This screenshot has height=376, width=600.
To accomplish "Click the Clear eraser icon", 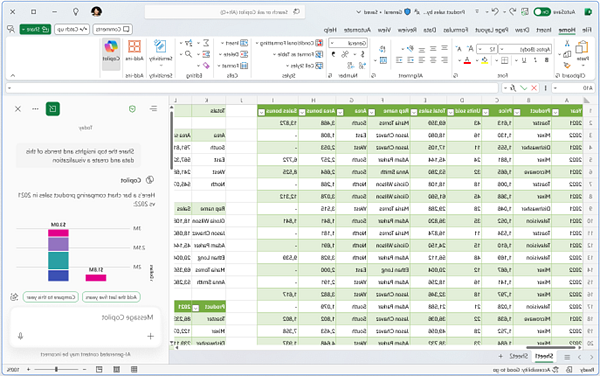I will [x=206, y=65].
